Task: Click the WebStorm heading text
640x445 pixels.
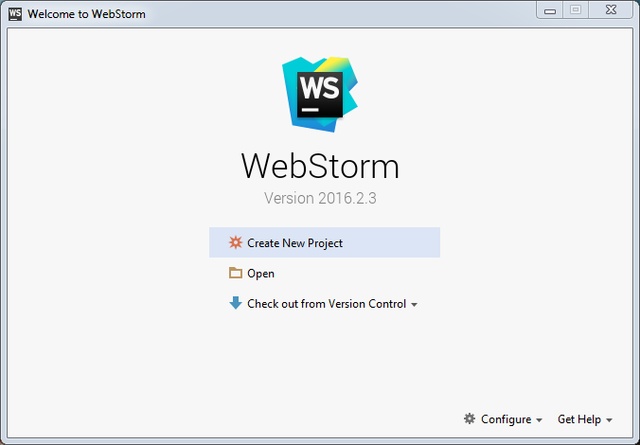Action: click(320, 165)
